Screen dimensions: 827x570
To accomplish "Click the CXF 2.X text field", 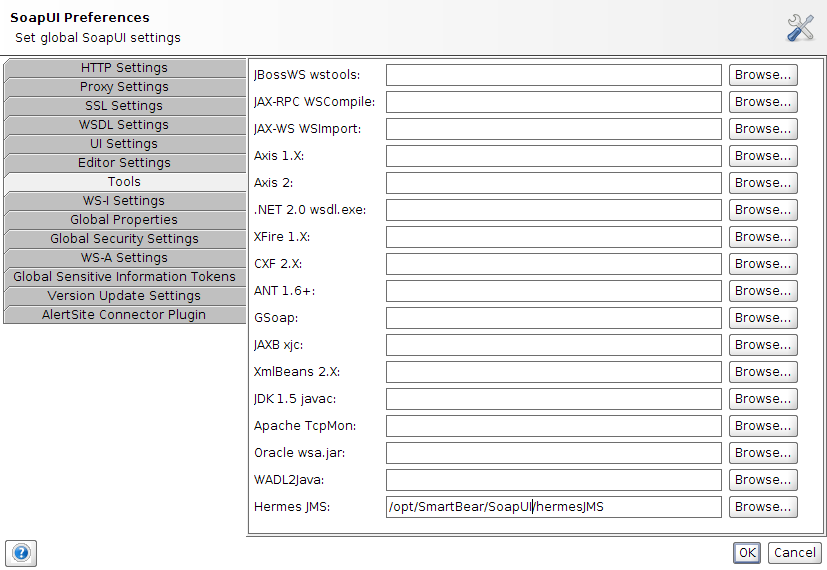I will pos(554,264).
